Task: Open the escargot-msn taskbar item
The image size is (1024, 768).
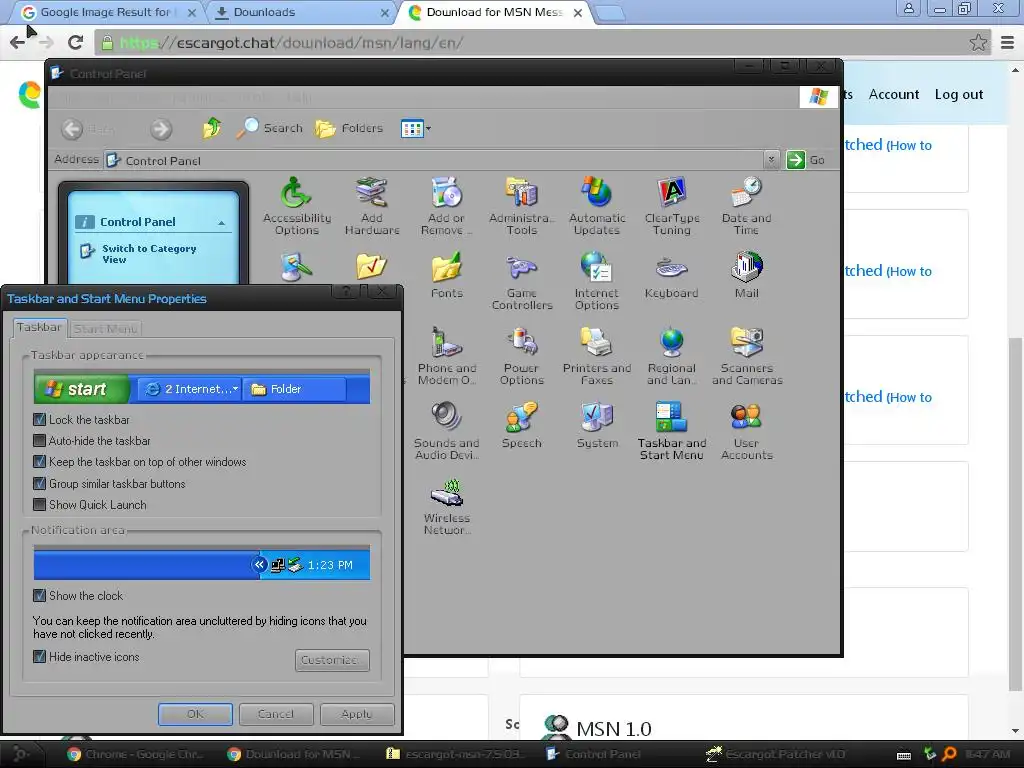Action: pyautogui.click(x=455, y=754)
